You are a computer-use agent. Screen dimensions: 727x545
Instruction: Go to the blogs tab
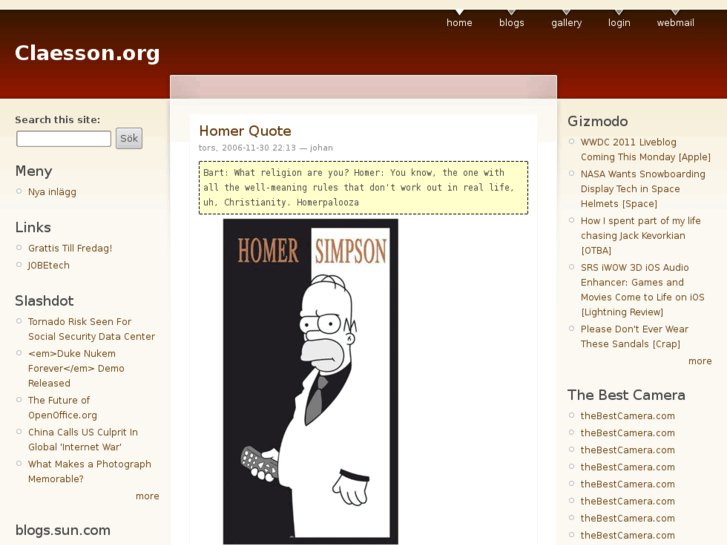tap(511, 22)
